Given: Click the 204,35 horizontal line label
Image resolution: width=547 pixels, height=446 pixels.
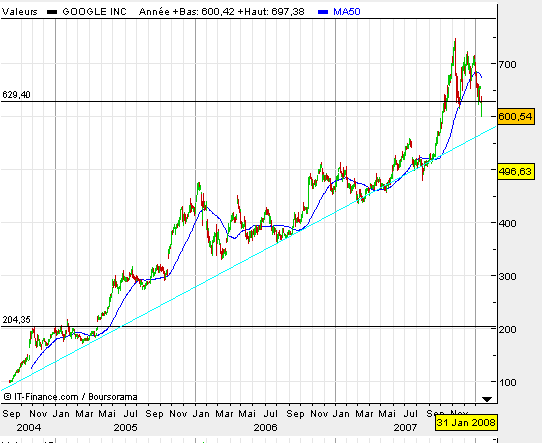Looking at the screenshot, I should click(16, 319).
